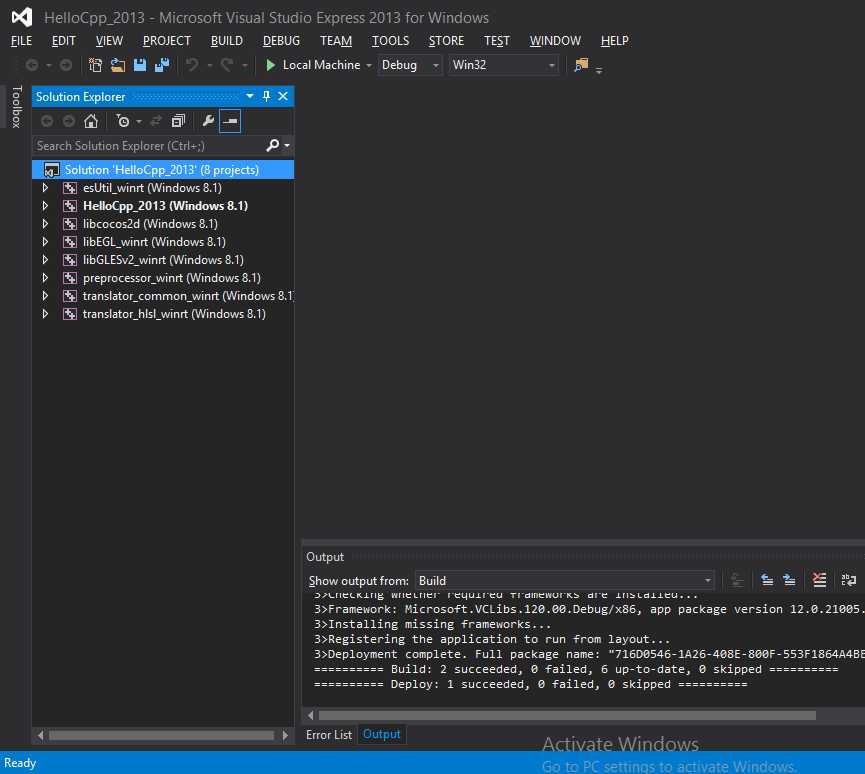Open the Show output from Build dropdown
Viewport: 865px width, 774px height.
565,580
